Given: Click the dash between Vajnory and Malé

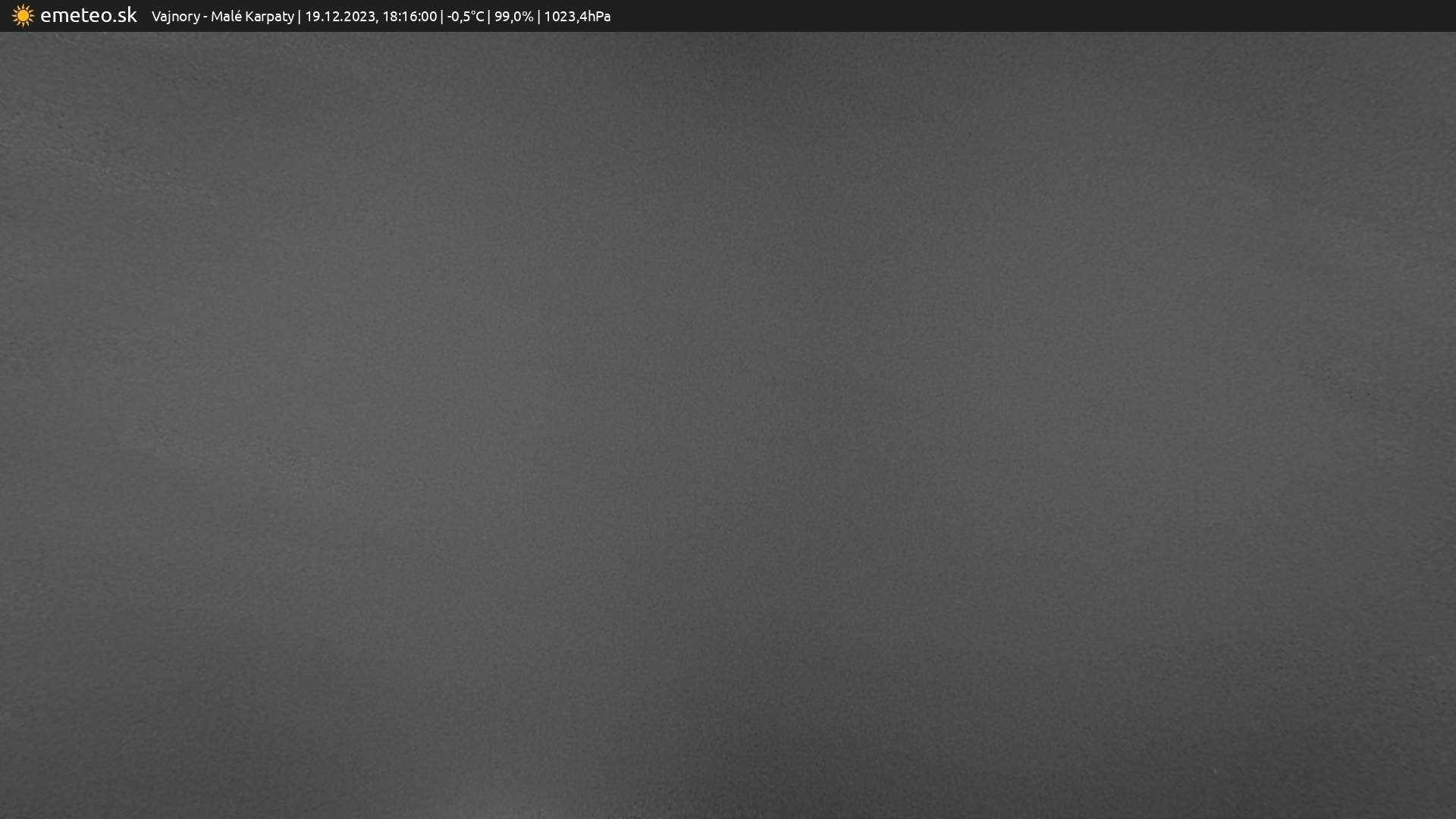Looking at the screenshot, I should [206, 17].
